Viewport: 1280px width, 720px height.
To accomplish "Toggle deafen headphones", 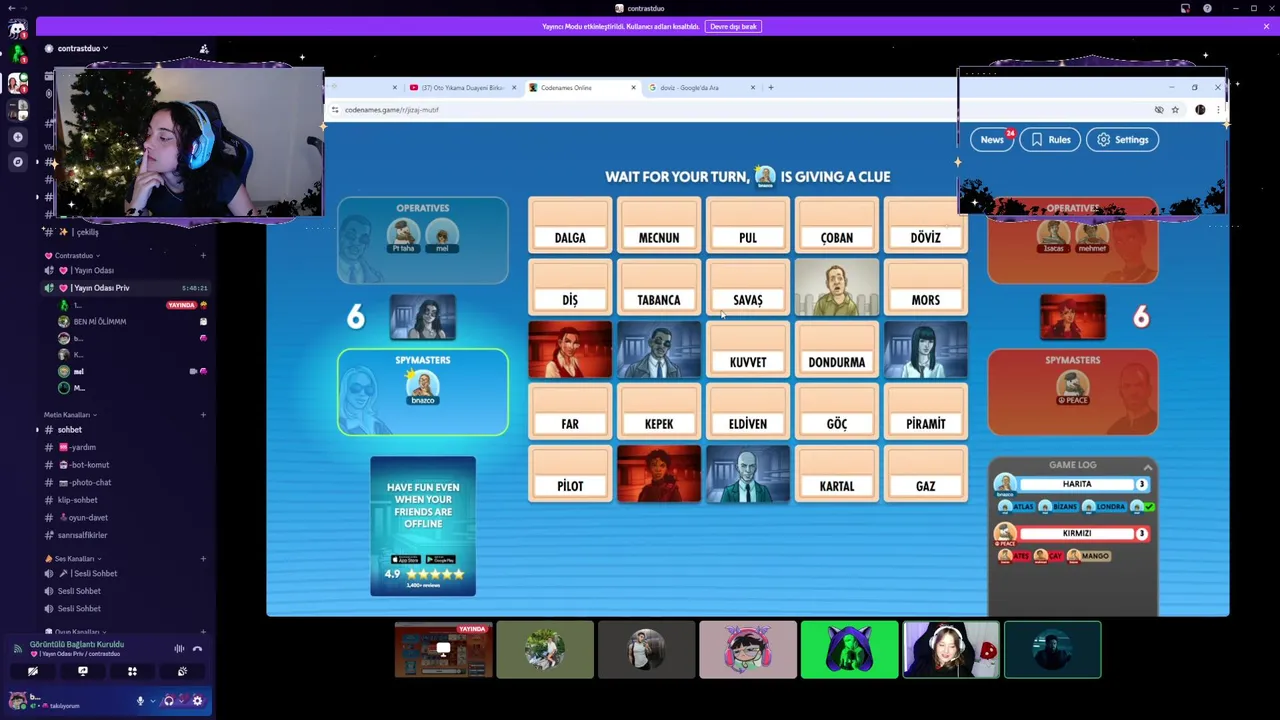I will pos(168,701).
